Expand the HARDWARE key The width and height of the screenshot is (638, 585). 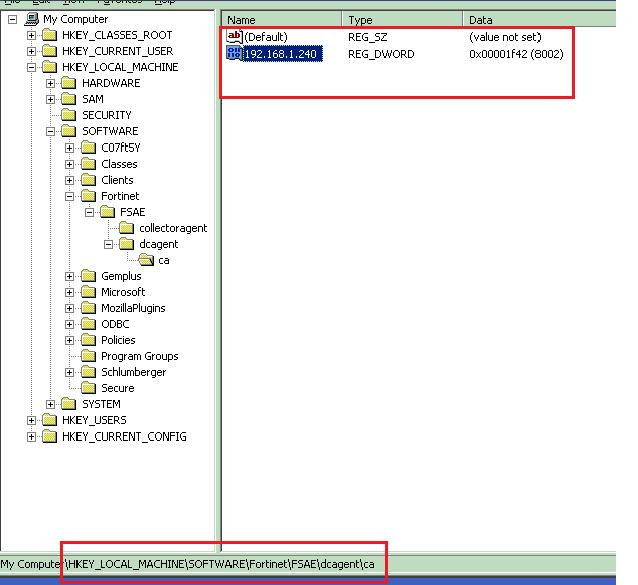point(50,83)
